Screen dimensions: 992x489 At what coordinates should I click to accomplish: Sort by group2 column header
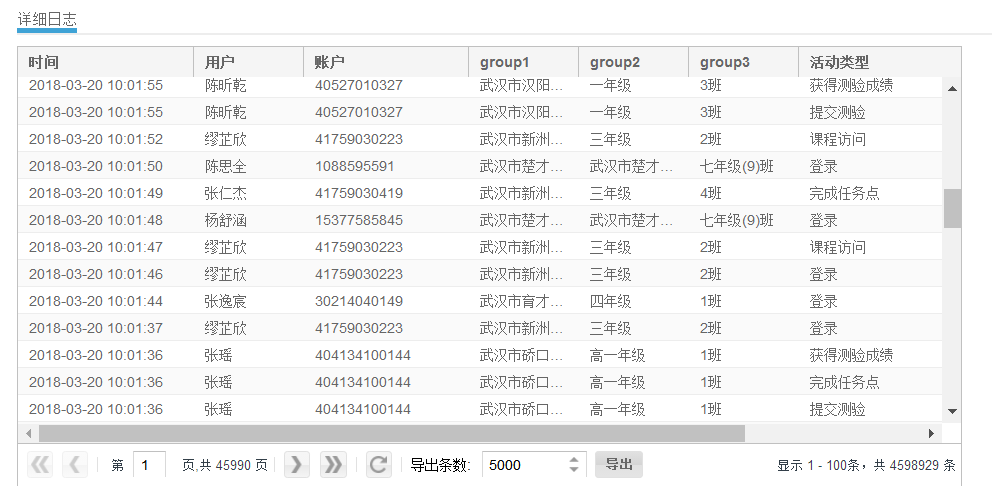[x=634, y=62]
